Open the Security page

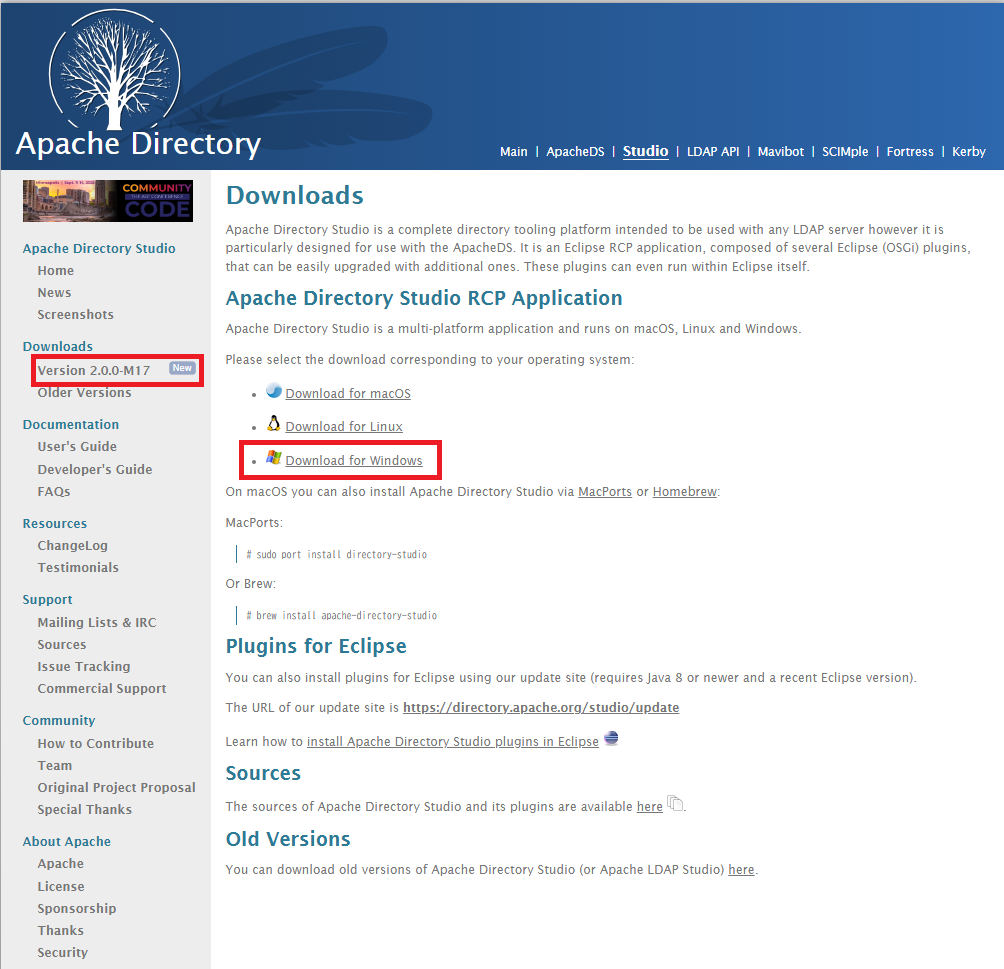(x=63, y=952)
